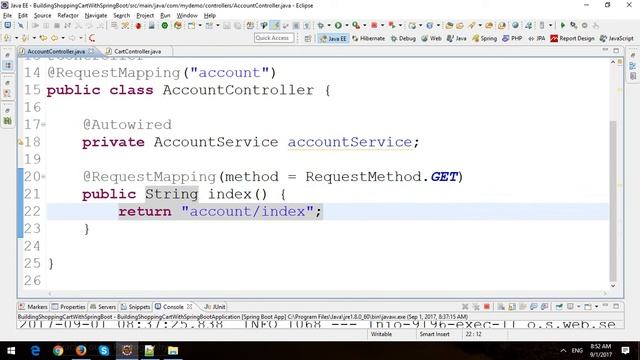640x360 pixels.
Task: Switch to the Debug perspective
Action: pos(403,38)
